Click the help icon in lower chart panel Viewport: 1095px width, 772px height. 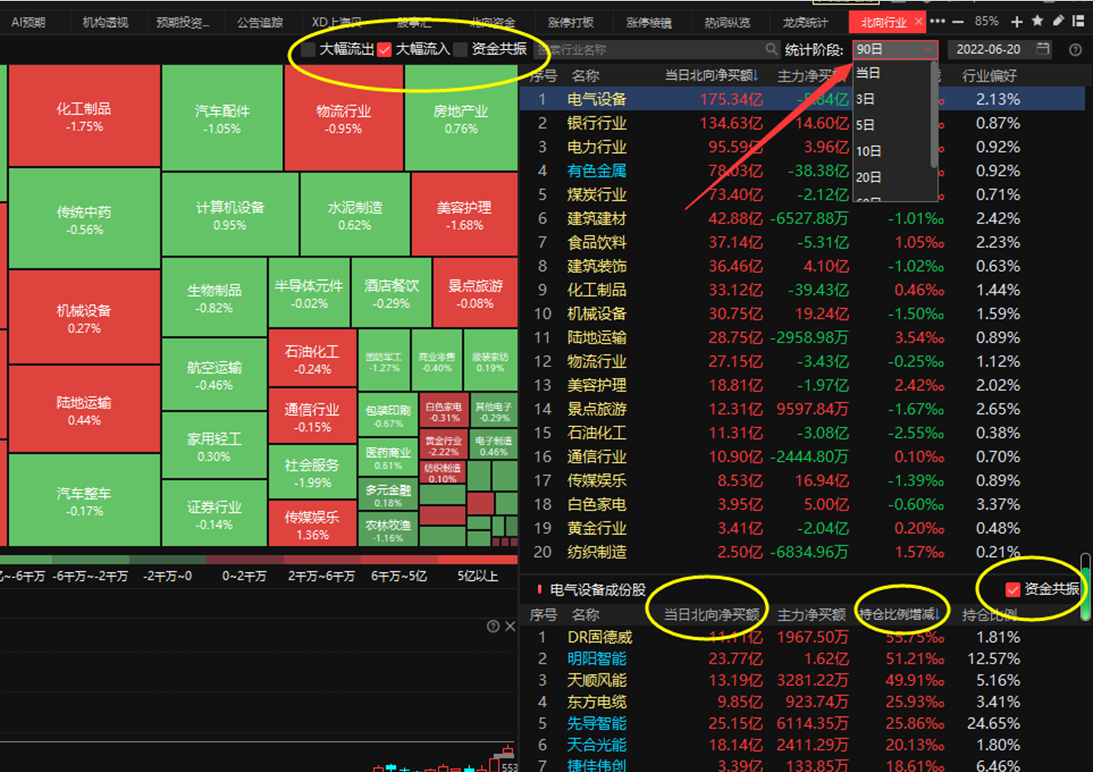tap(493, 626)
